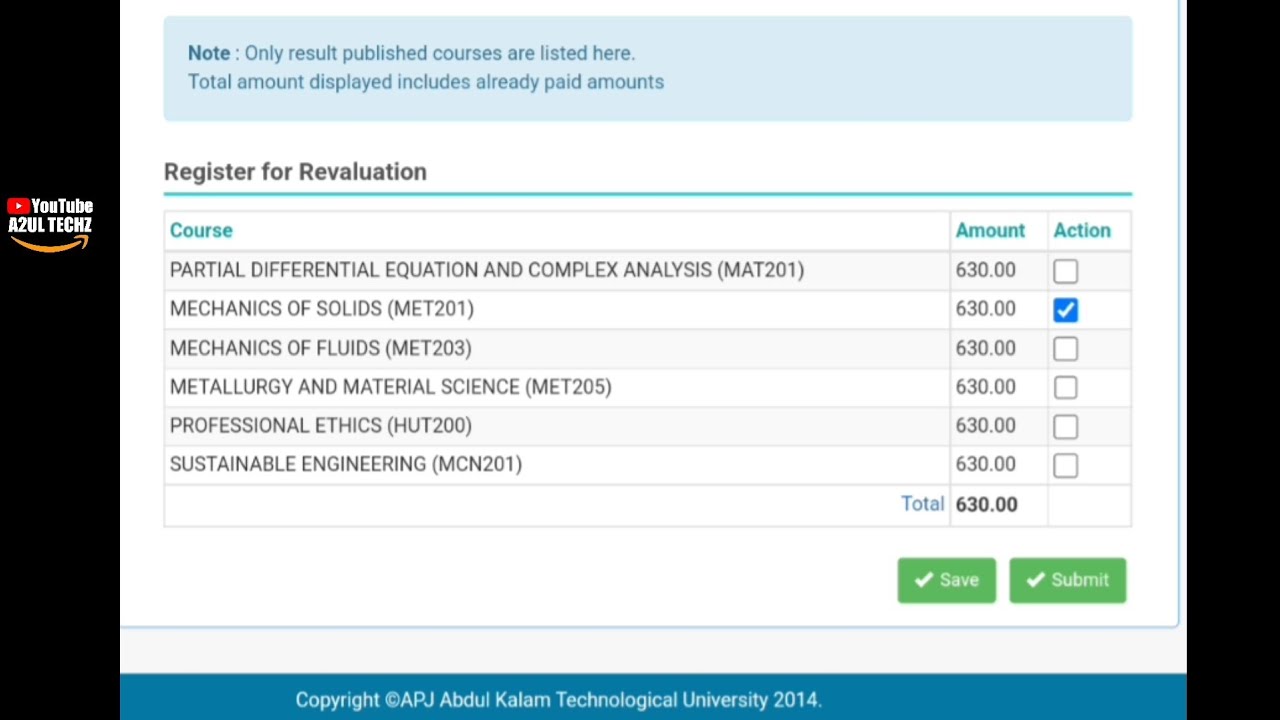Submit the revaluation registration
Image resolution: width=1280 pixels, height=720 pixels.
pos(1067,580)
